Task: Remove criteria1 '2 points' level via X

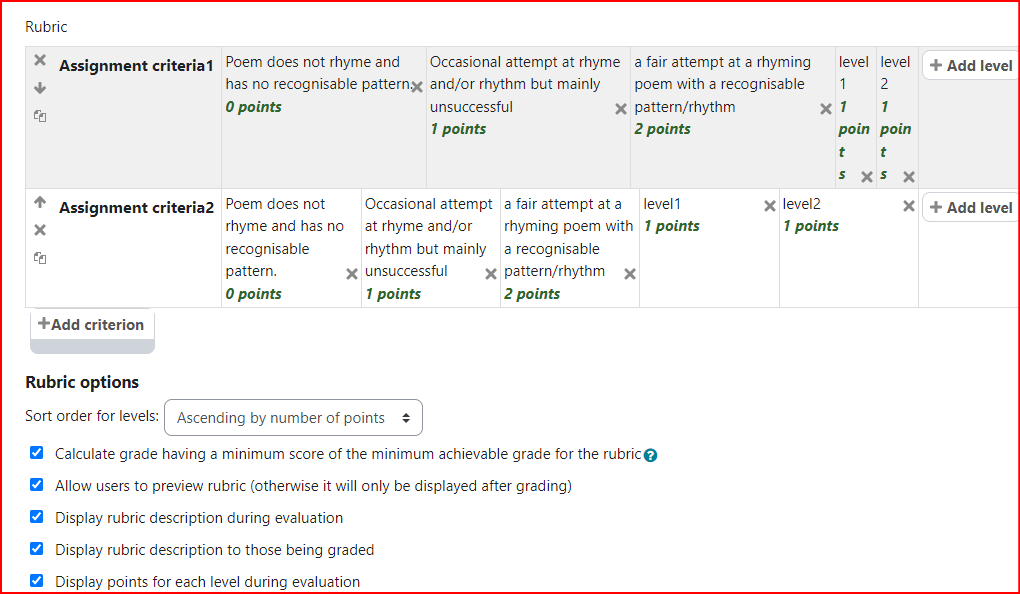Action: click(x=825, y=109)
